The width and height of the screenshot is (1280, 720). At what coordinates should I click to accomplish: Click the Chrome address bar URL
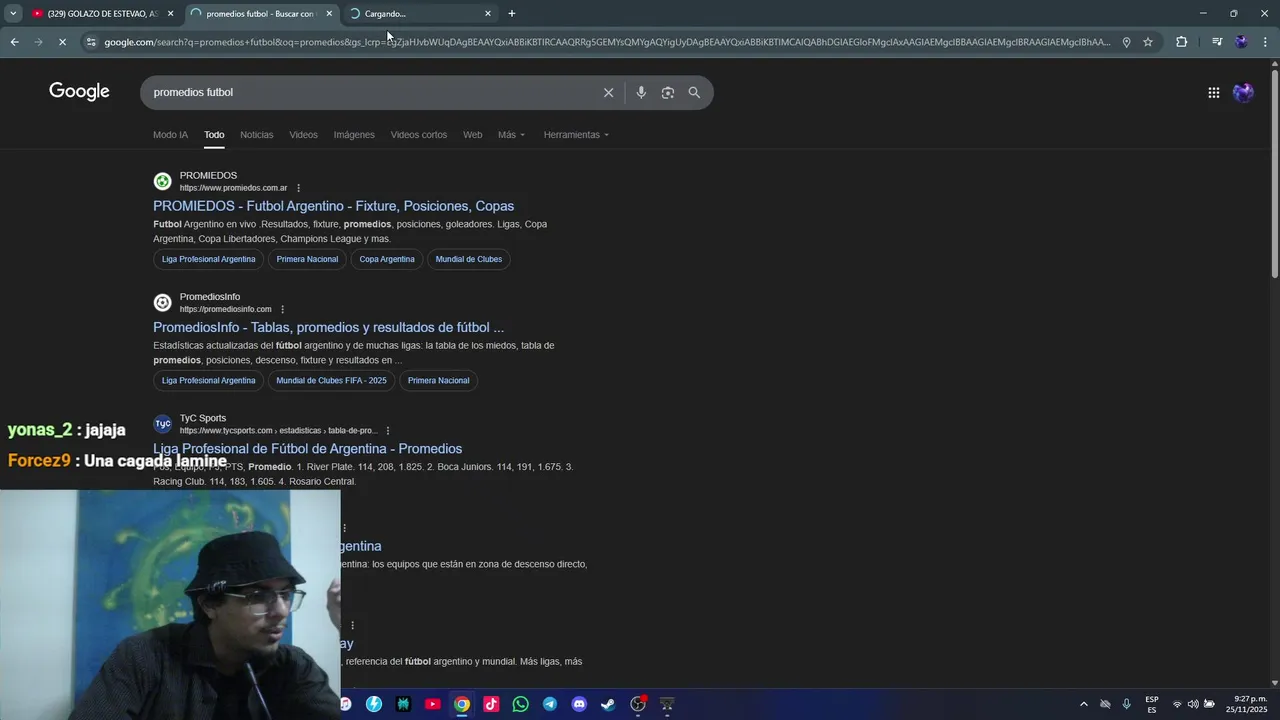[607, 42]
